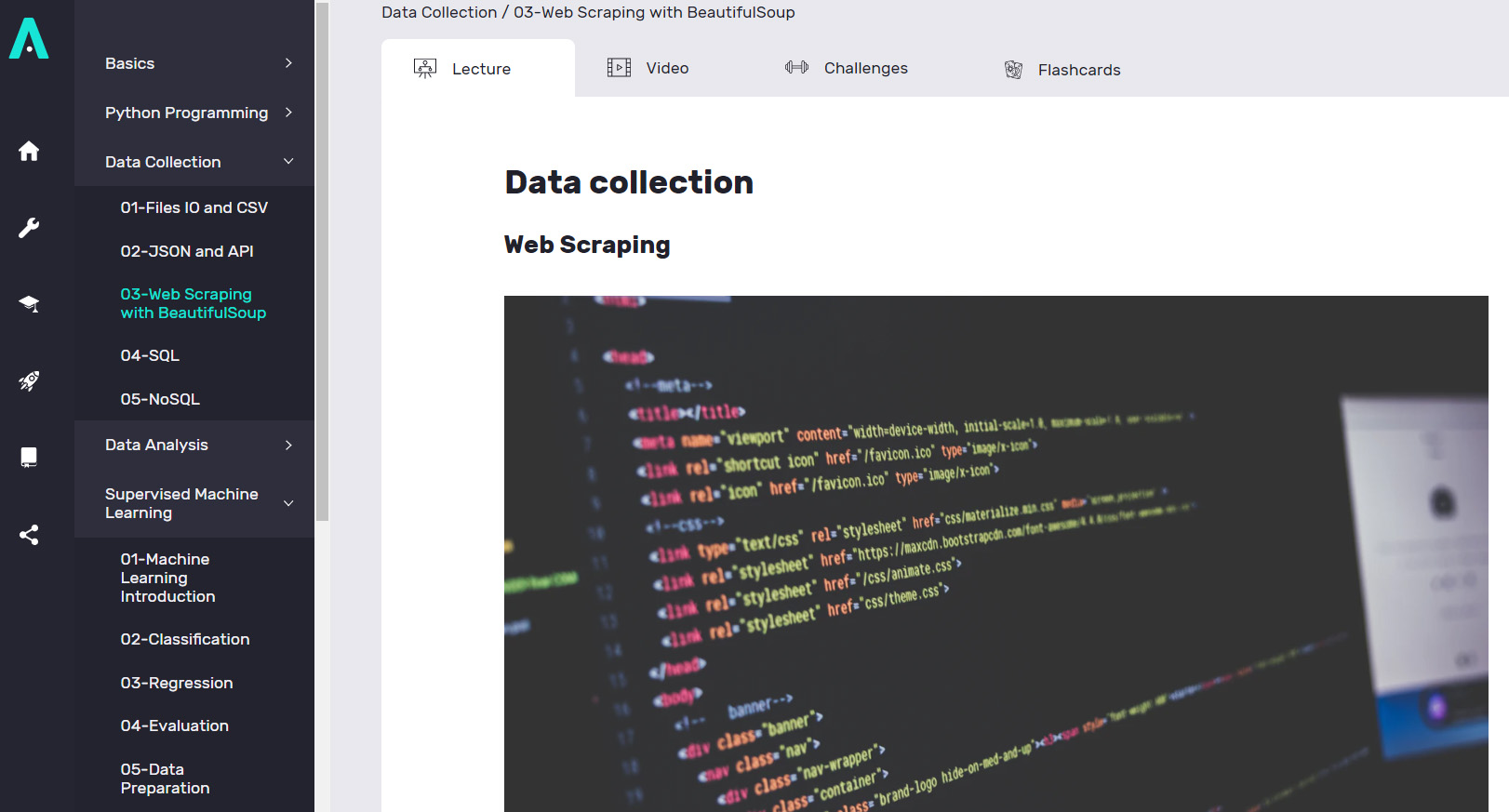The width and height of the screenshot is (1509, 812).
Task: Click the Flashcards brain icon
Action: tap(1013, 70)
